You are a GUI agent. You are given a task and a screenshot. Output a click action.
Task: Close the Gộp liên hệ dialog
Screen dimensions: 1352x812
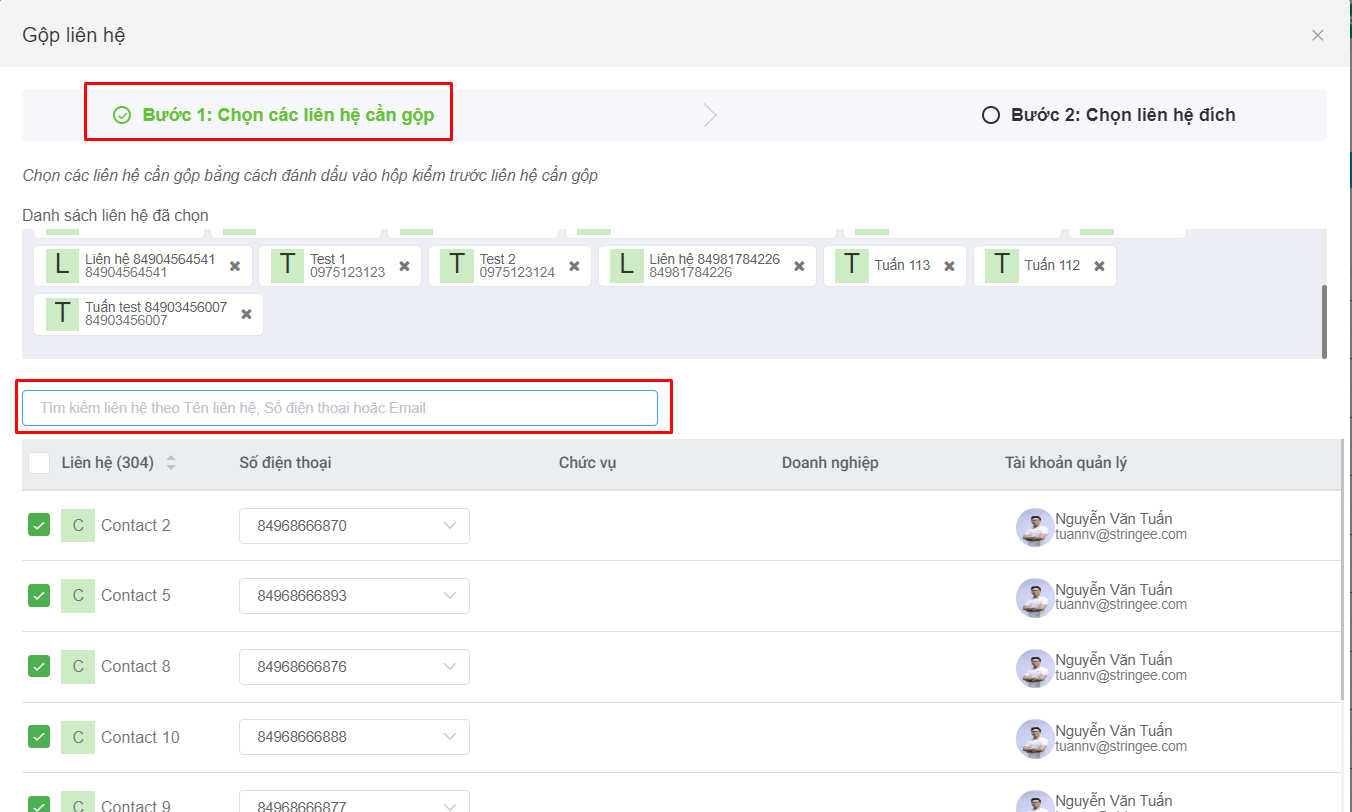pyautogui.click(x=1317, y=36)
